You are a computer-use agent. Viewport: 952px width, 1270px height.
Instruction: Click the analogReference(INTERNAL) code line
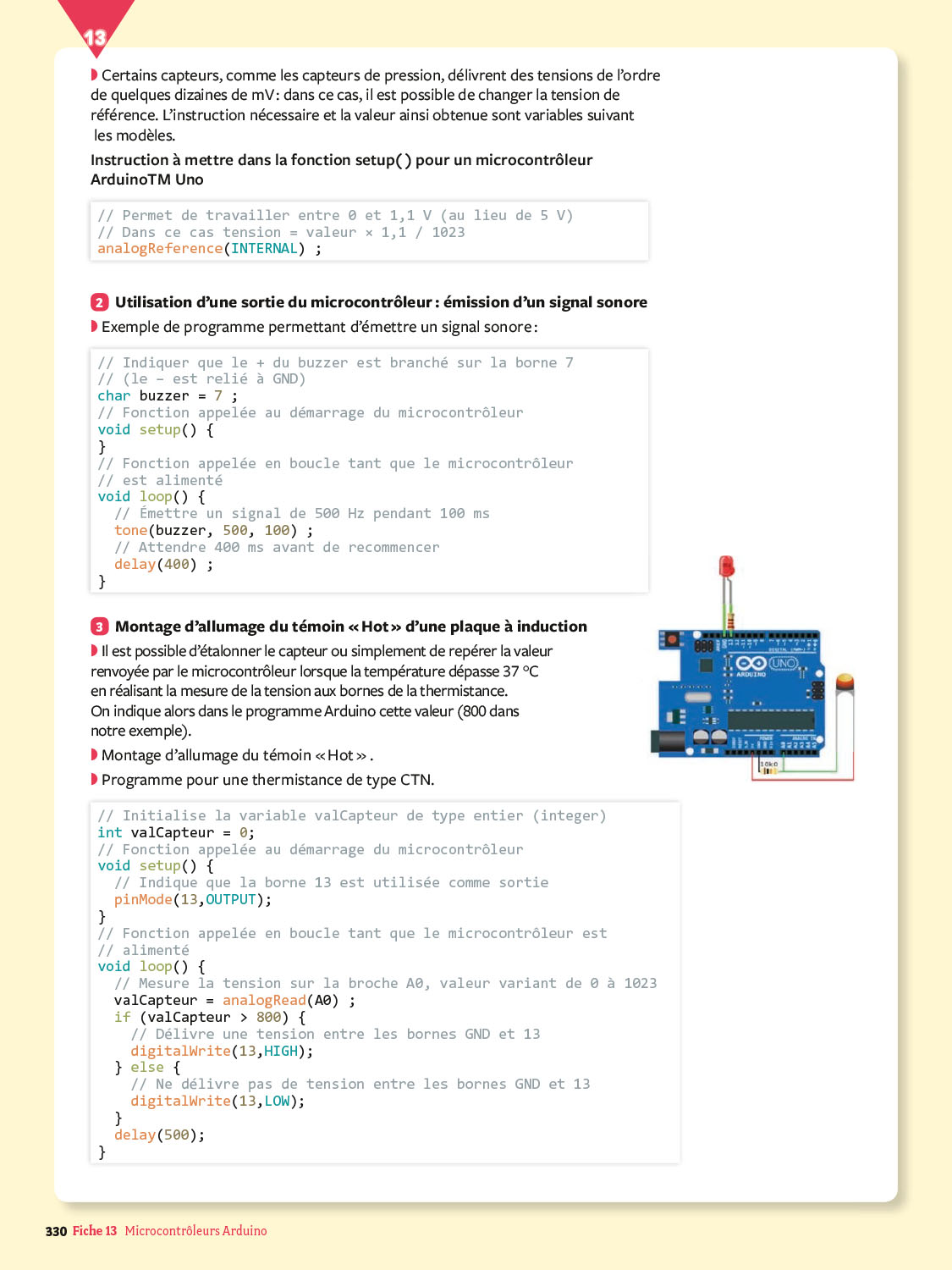209,249
